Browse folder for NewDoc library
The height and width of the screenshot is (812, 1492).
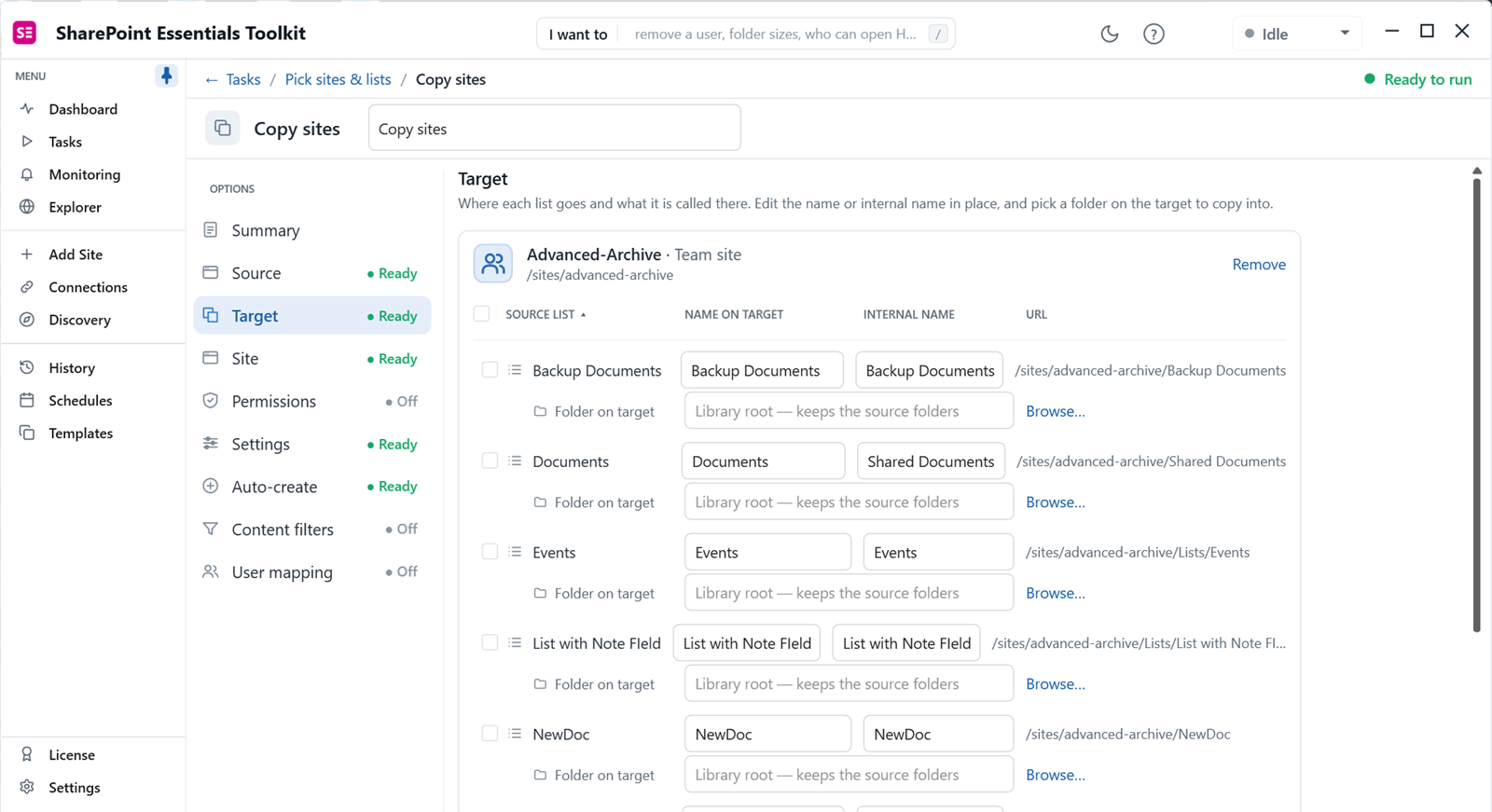pyautogui.click(x=1056, y=775)
